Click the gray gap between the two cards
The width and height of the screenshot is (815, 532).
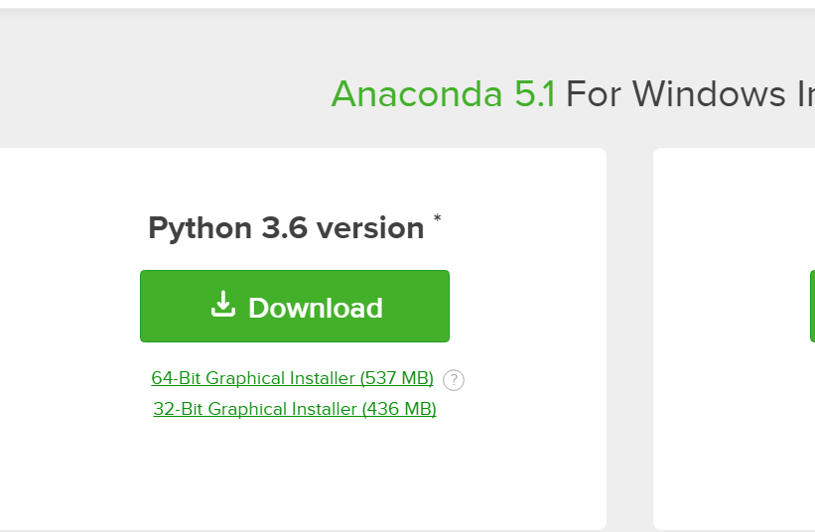629,338
